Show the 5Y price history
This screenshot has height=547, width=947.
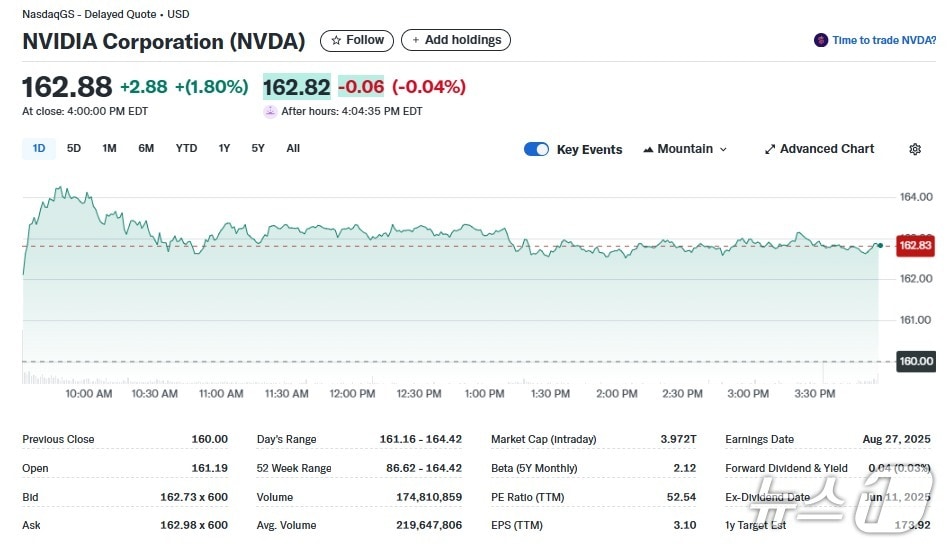(258, 148)
